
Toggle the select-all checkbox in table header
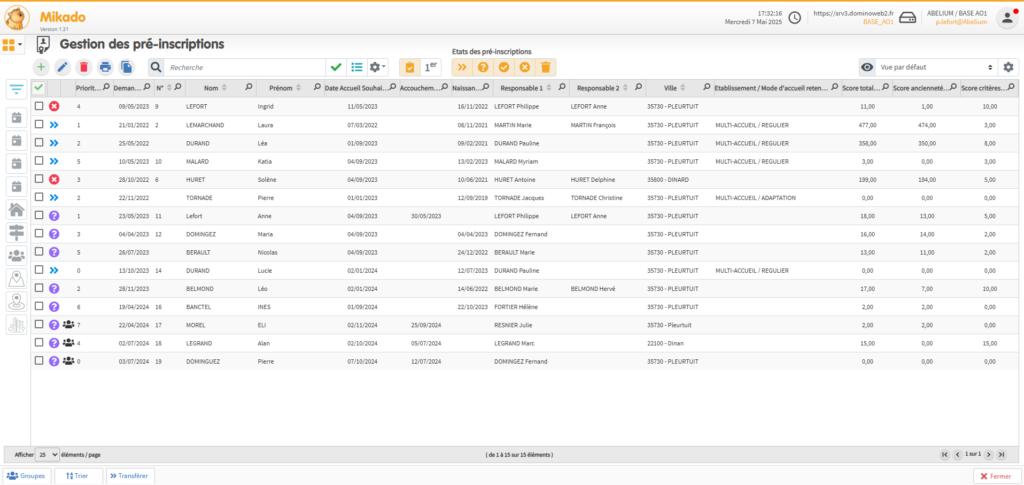pos(39,88)
